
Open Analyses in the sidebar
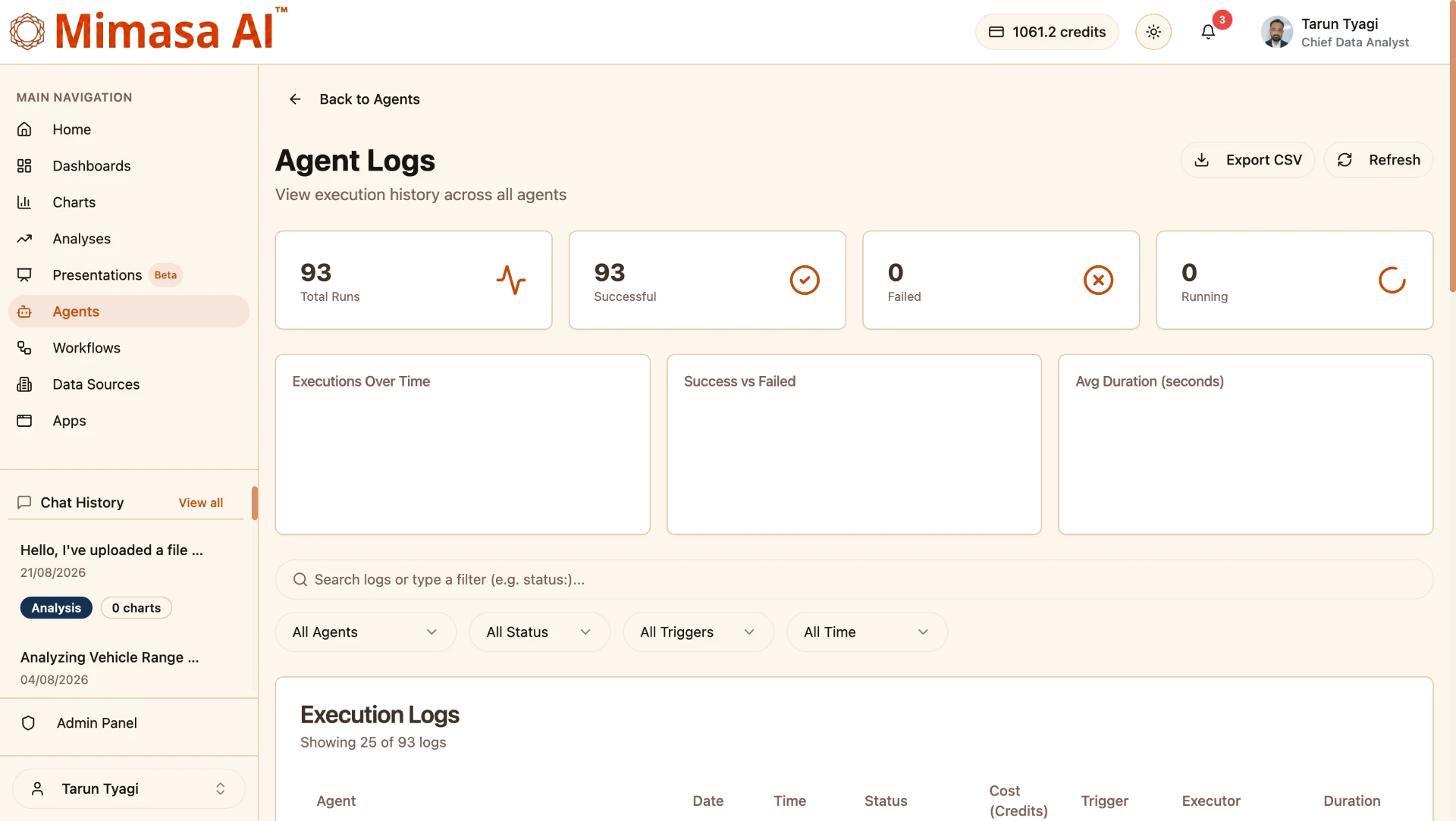click(129, 239)
